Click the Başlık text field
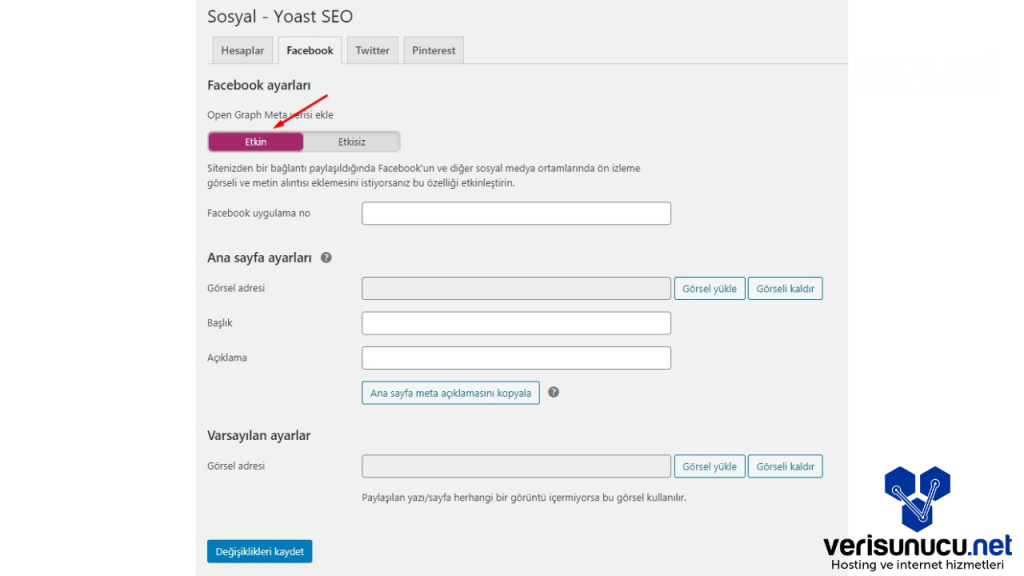This screenshot has height=576, width=1024. pos(516,323)
